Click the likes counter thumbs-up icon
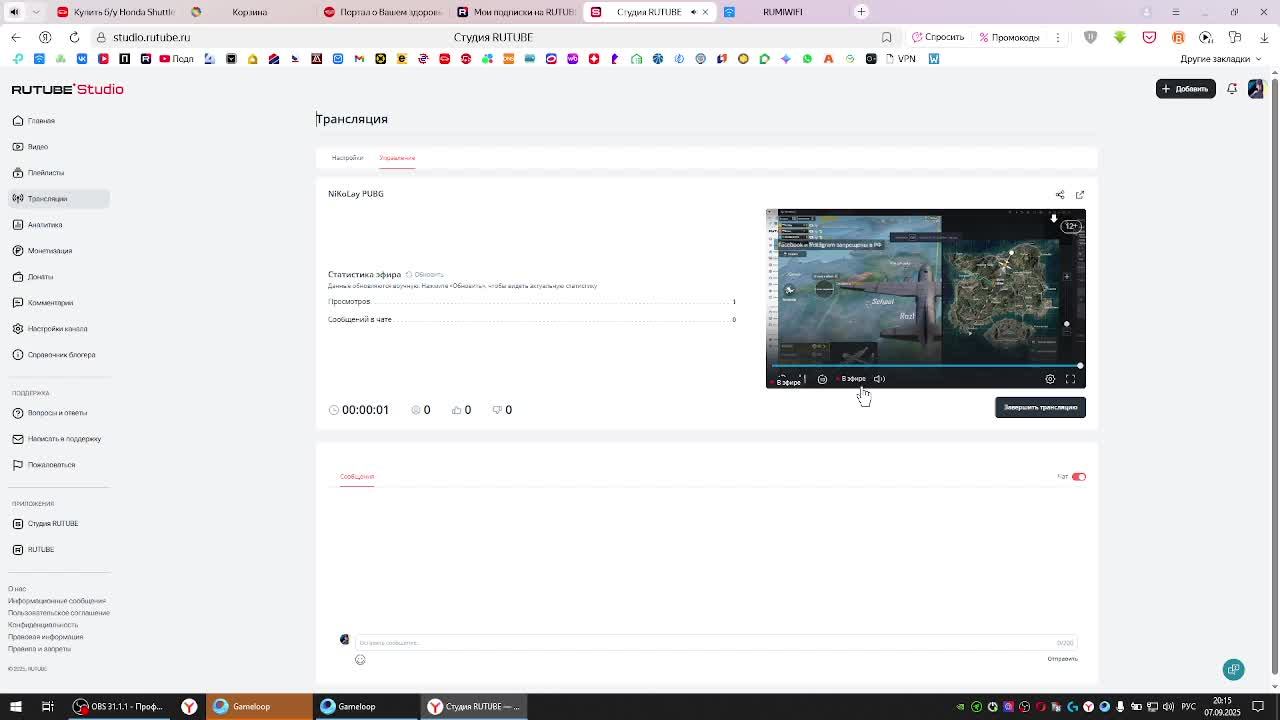The height and width of the screenshot is (720, 1280). tap(457, 410)
